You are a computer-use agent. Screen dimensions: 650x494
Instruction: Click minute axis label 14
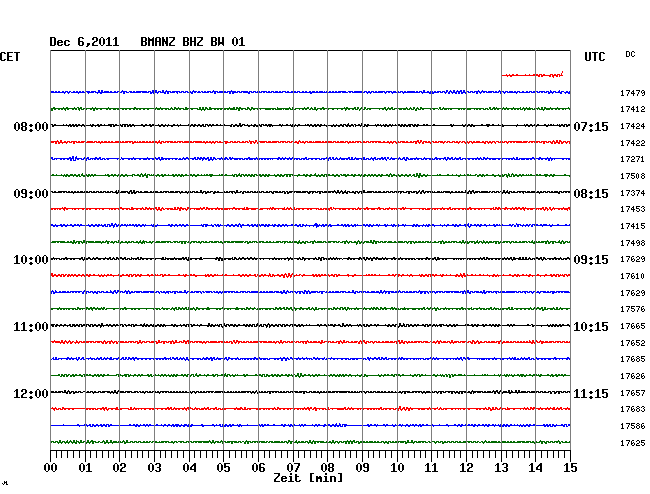(536, 468)
